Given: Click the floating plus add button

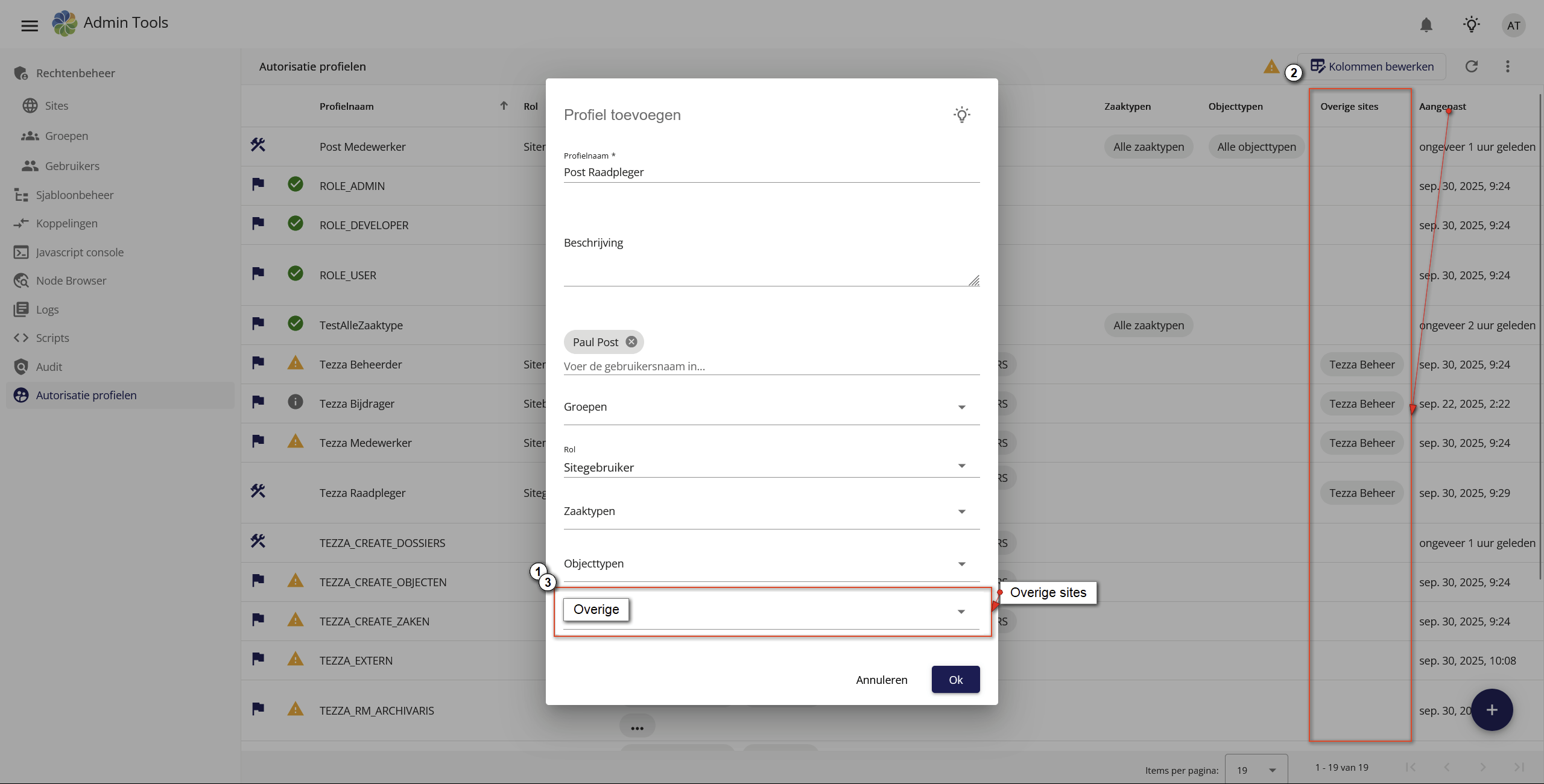Looking at the screenshot, I should [1492, 710].
